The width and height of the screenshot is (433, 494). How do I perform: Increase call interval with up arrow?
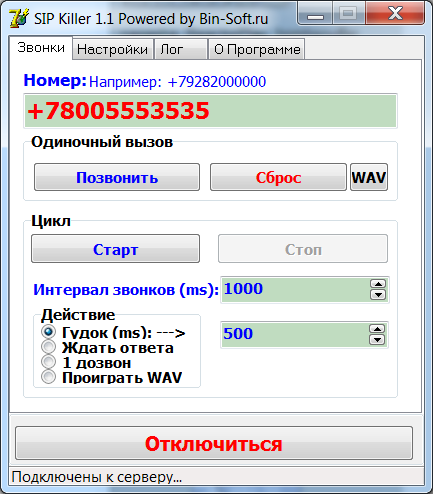[x=378, y=284]
